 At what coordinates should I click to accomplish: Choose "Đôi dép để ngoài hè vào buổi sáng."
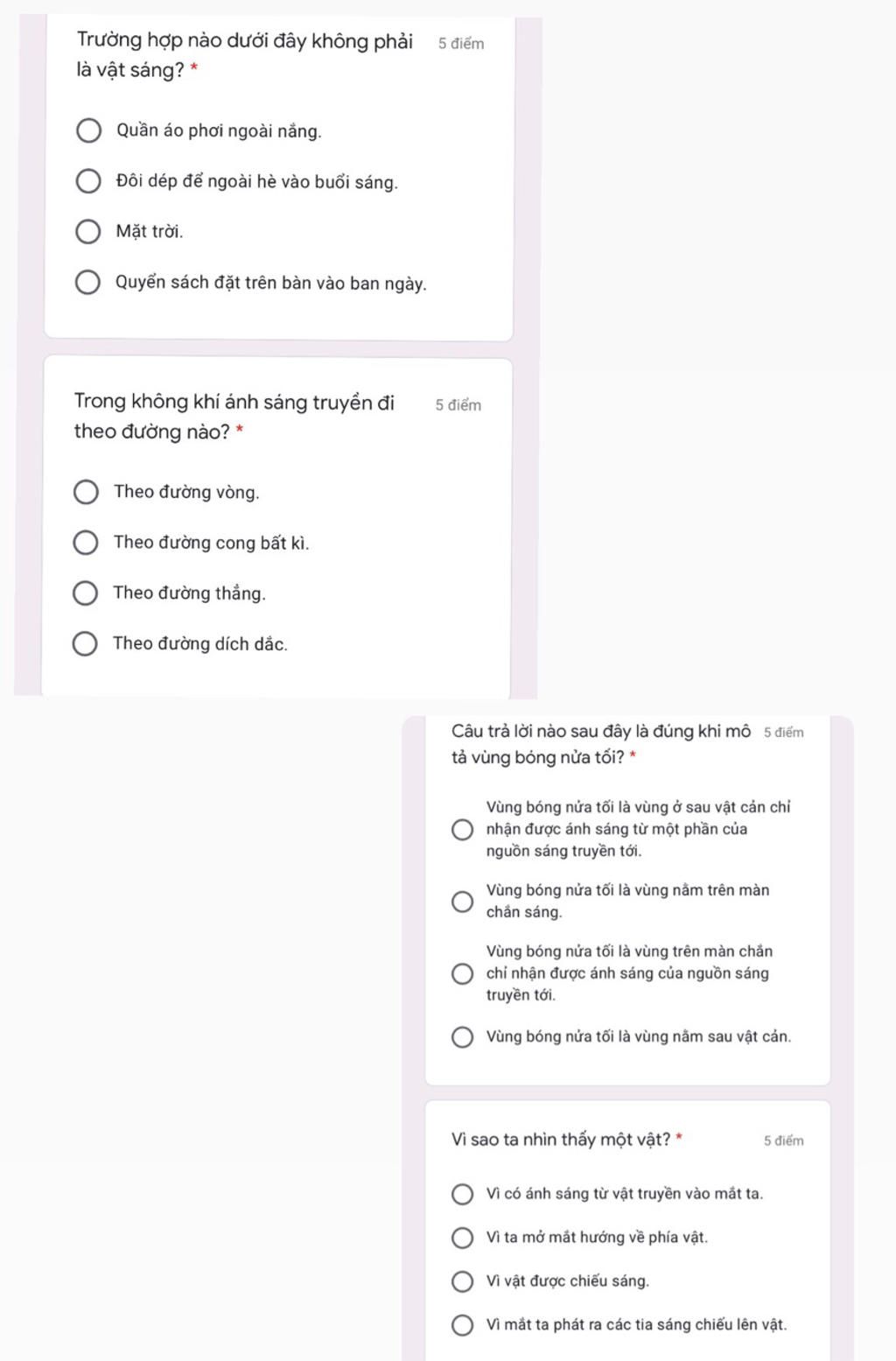(x=88, y=181)
